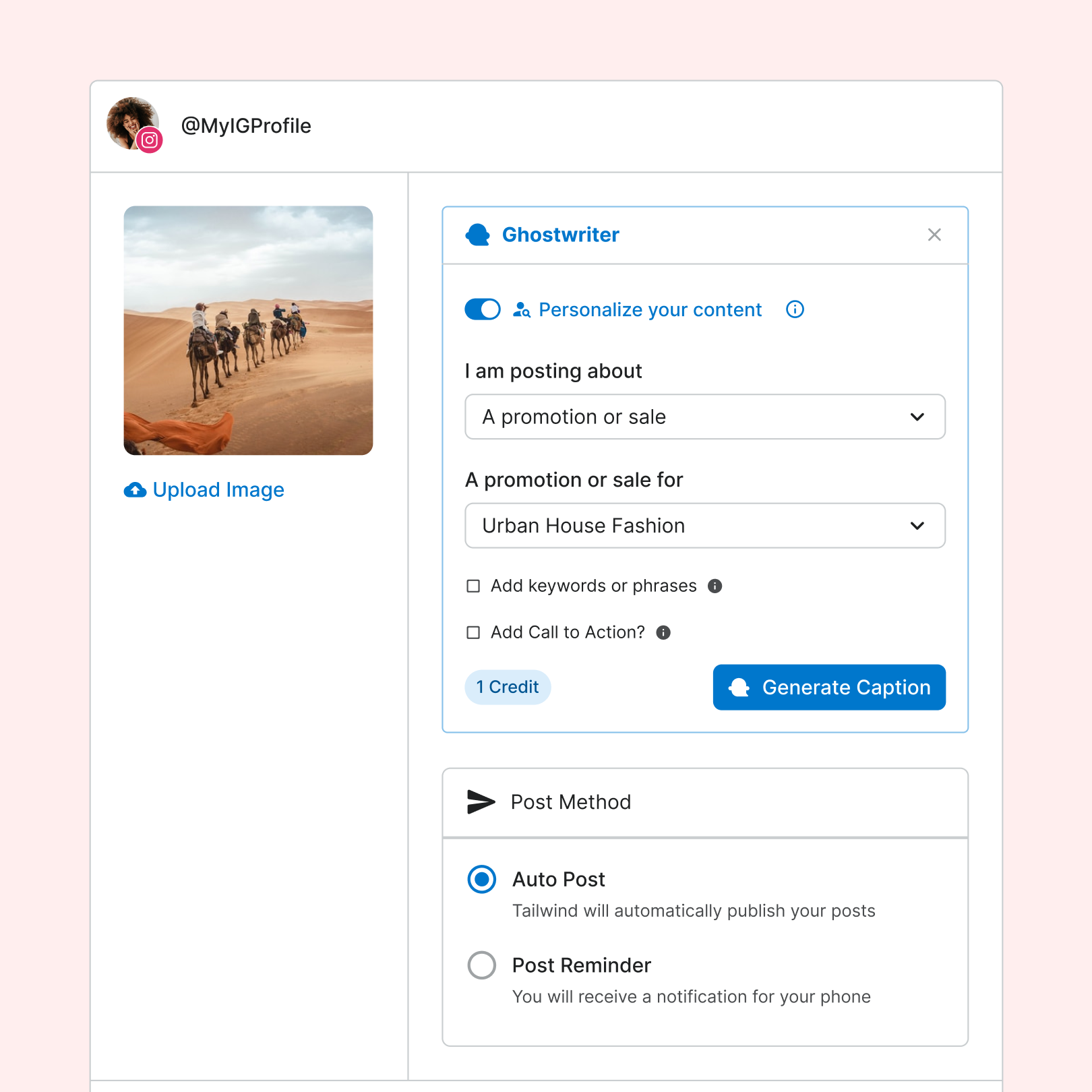
Task: Check the Add keywords or phrases checkbox
Action: pyautogui.click(x=474, y=586)
